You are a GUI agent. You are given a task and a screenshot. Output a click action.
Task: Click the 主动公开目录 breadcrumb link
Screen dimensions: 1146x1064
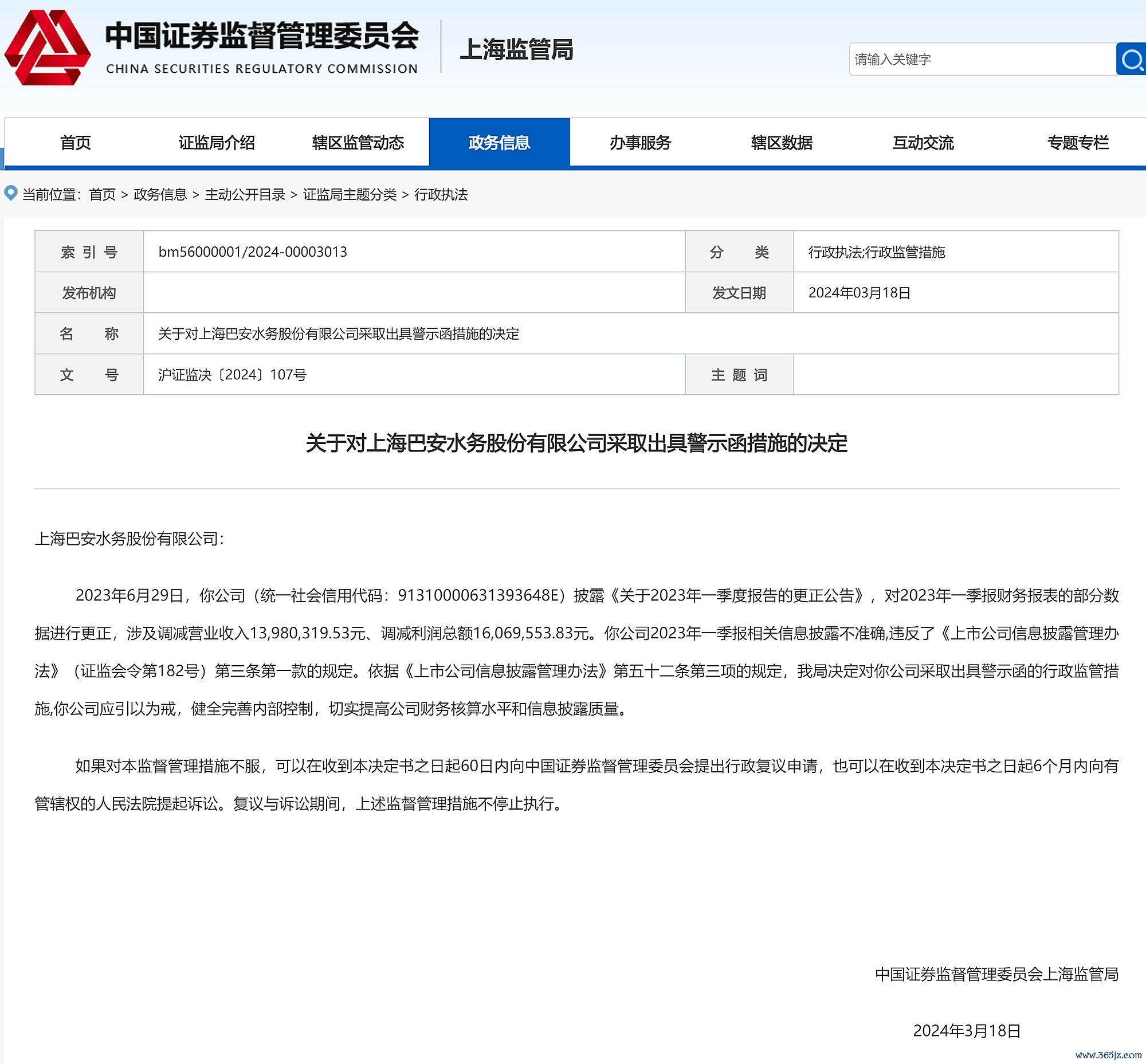point(245,195)
